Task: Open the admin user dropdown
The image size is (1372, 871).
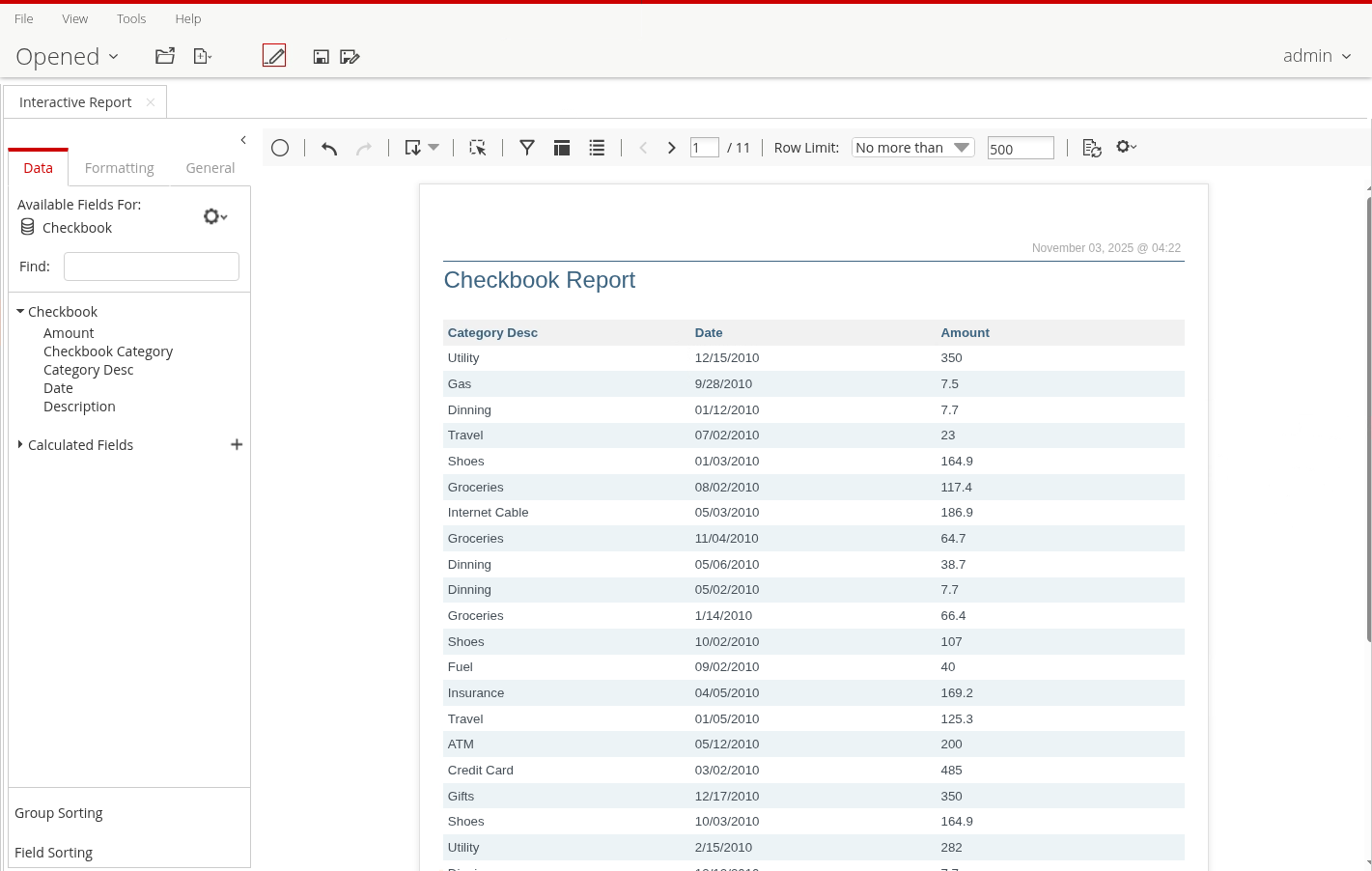Action: coord(1316,56)
